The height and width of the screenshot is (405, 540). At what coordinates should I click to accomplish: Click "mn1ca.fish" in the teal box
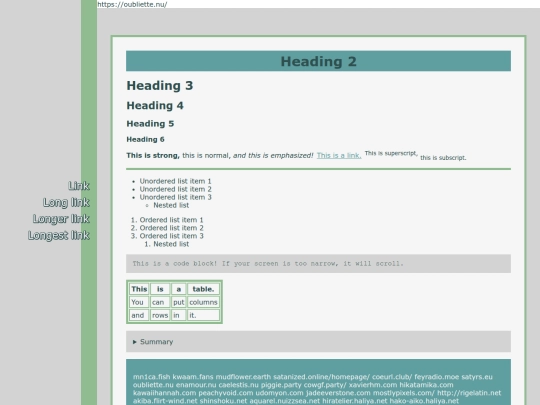tap(152, 377)
